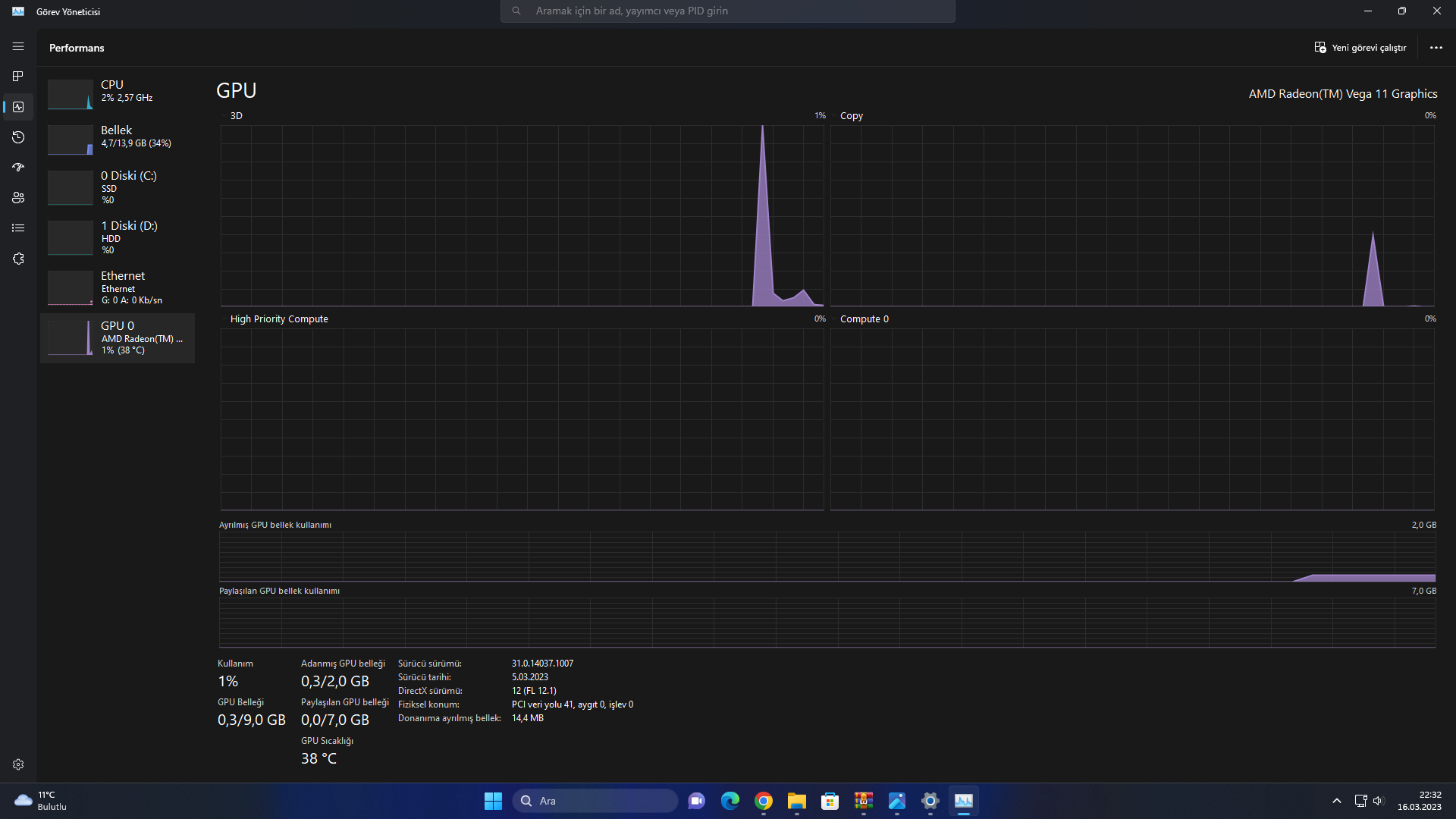
Task: Select the Bellek memory item
Action: point(118,140)
